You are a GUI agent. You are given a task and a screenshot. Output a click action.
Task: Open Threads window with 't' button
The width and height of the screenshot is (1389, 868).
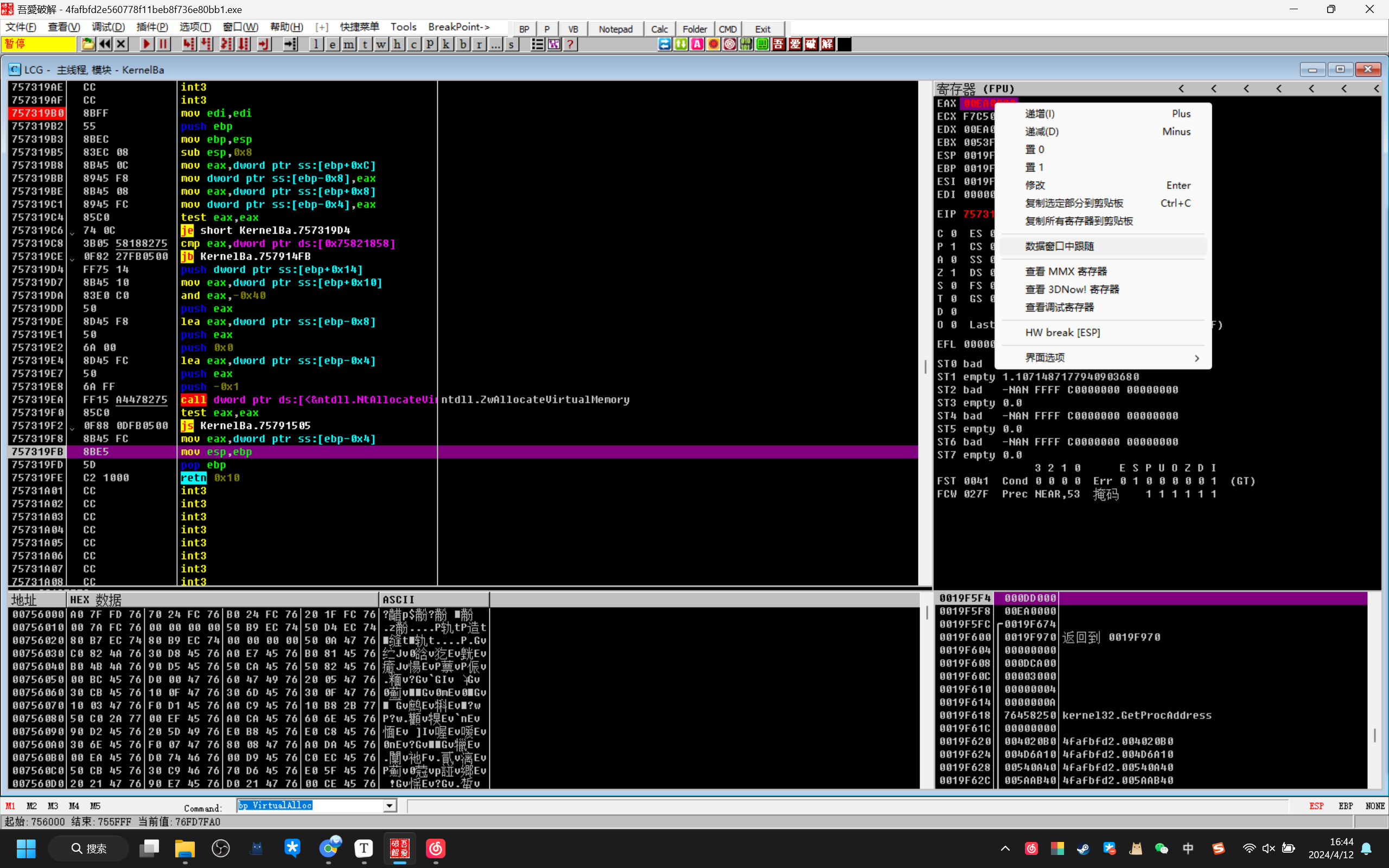[365, 44]
